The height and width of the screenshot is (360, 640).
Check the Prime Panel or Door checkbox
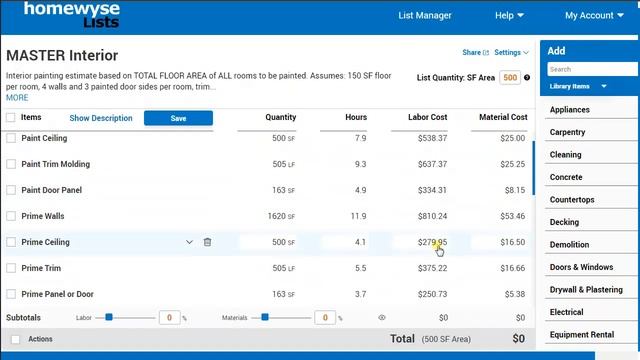[11, 294]
